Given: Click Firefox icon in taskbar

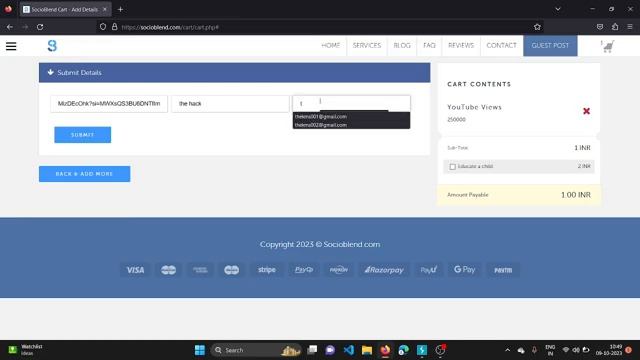Looking at the screenshot, I should click(x=385, y=350).
